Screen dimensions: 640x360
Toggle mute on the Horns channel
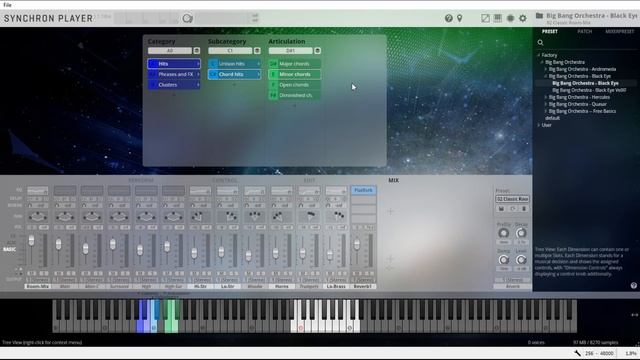tap(276, 273)
